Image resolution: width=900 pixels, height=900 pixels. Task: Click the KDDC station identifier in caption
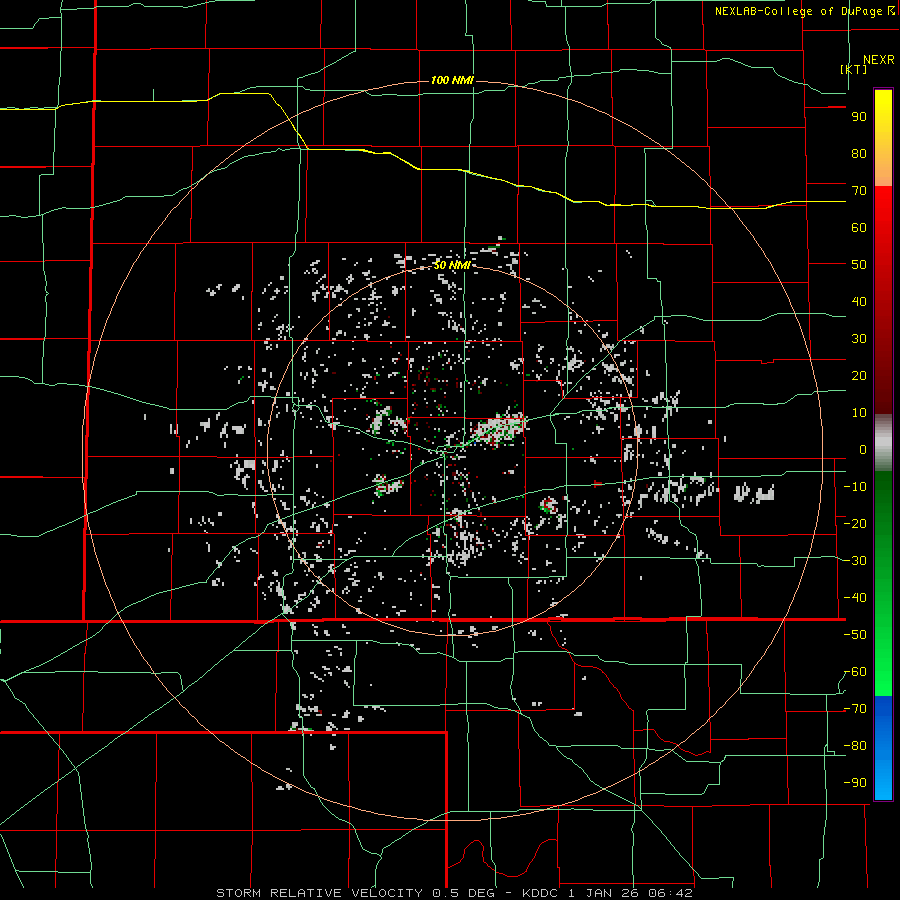click(541, 893)
